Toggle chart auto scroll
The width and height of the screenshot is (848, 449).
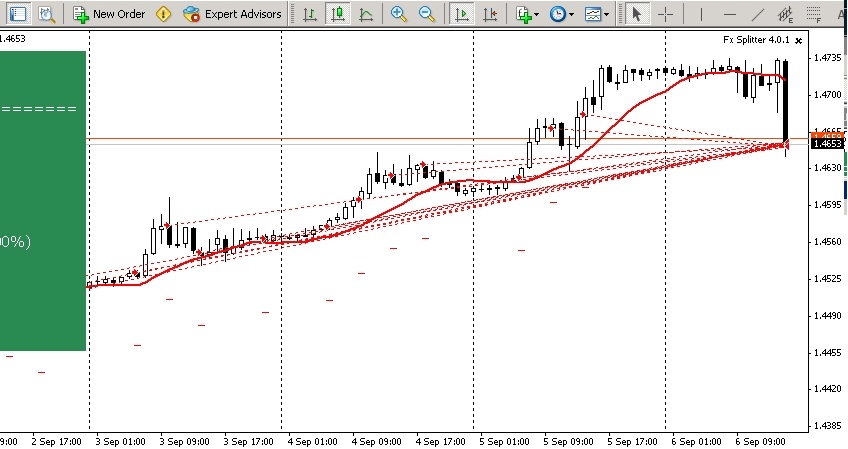tap(461, 14)
